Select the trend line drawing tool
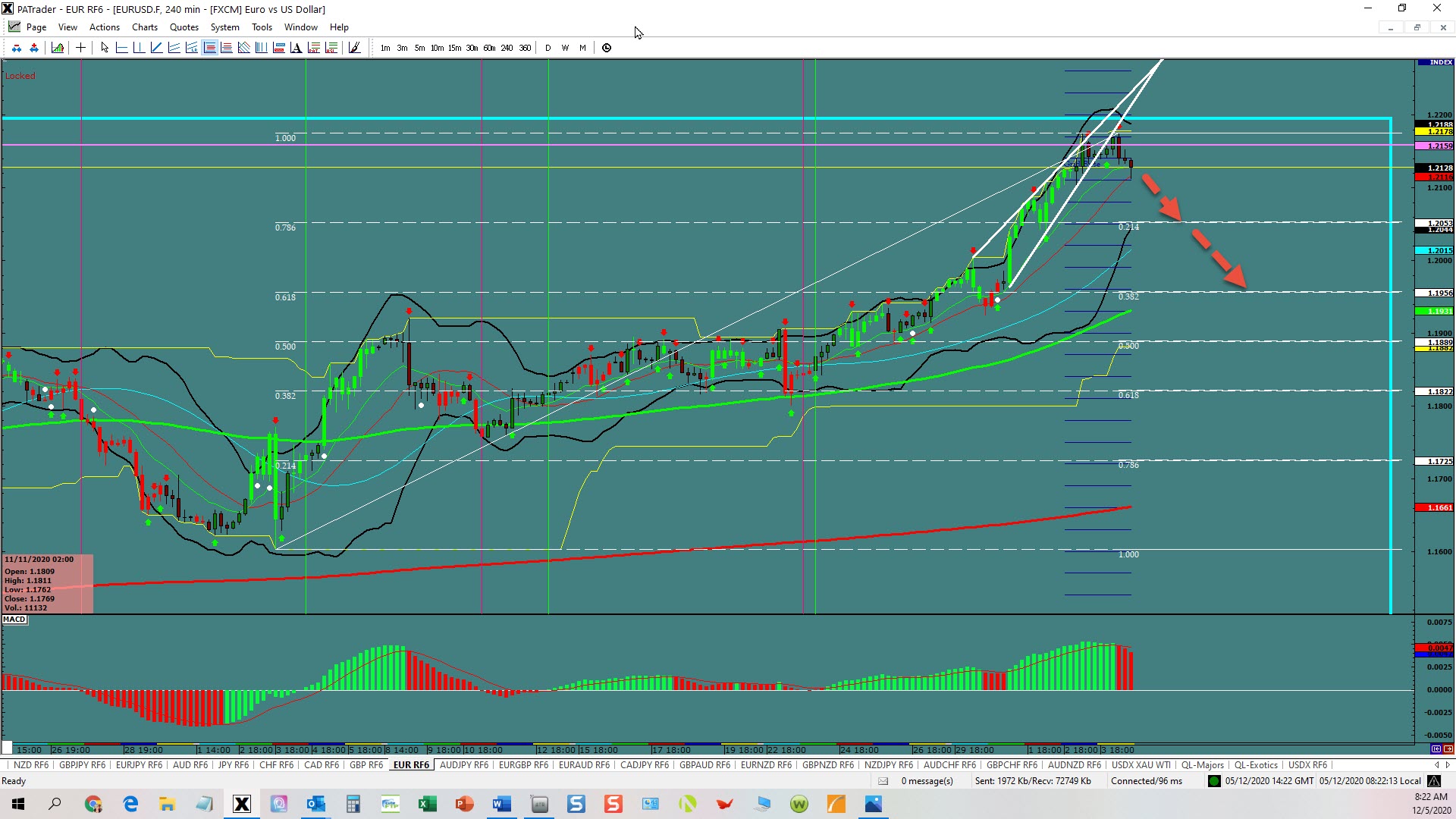The width and height of the screenshot is (1456, 819). 157,48
